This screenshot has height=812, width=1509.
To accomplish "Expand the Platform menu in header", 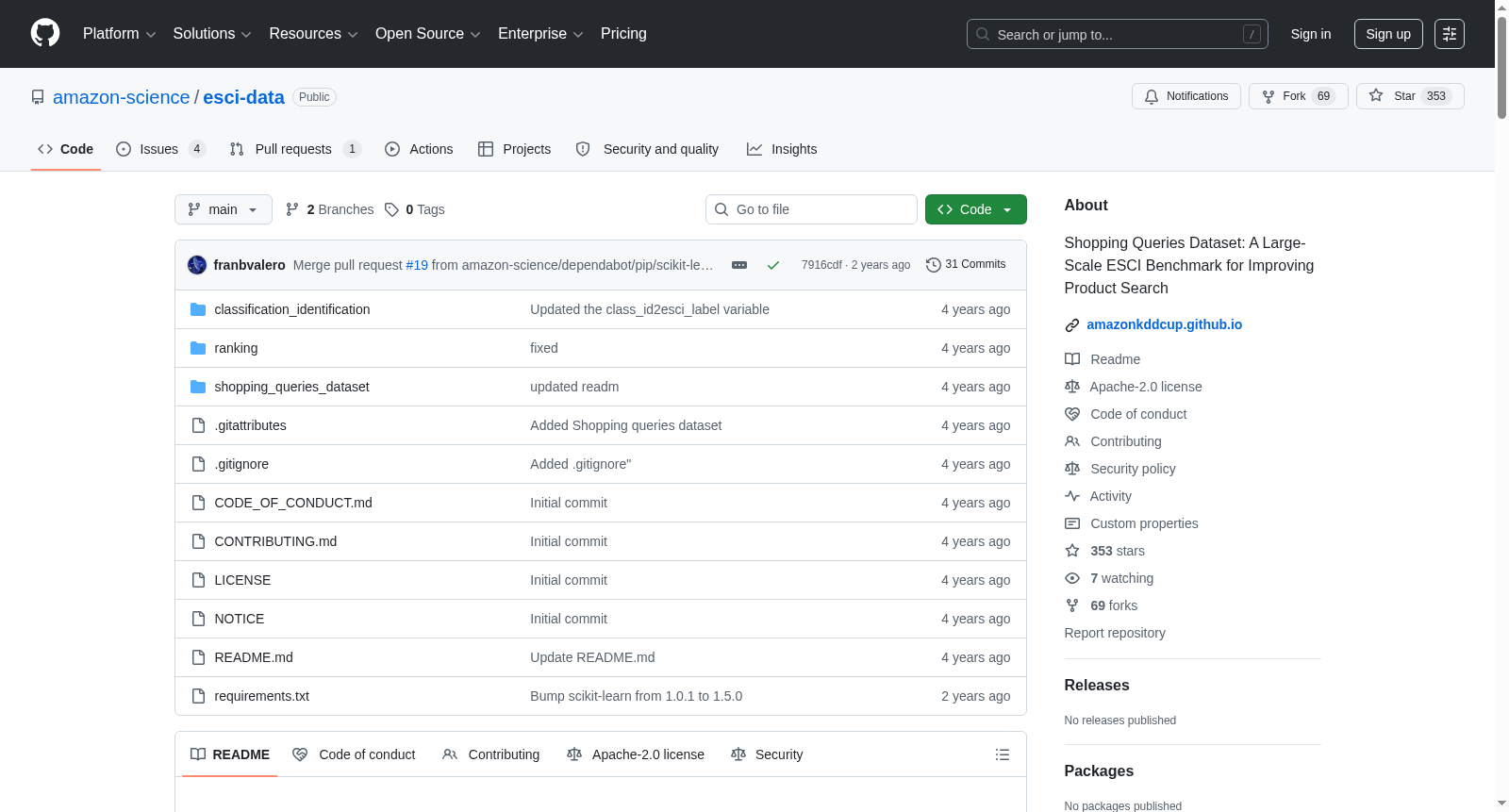I will 119,34.
